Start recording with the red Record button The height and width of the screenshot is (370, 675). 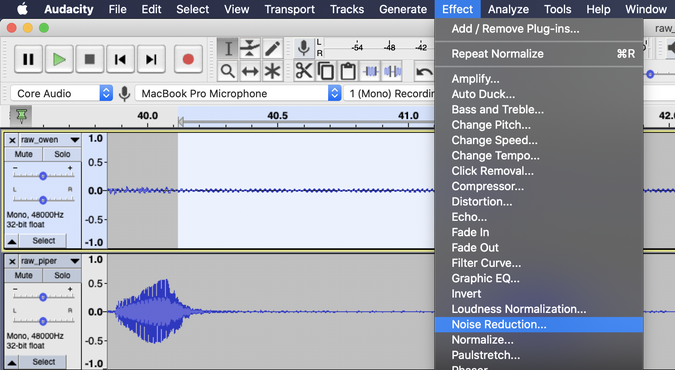(188, 59)
